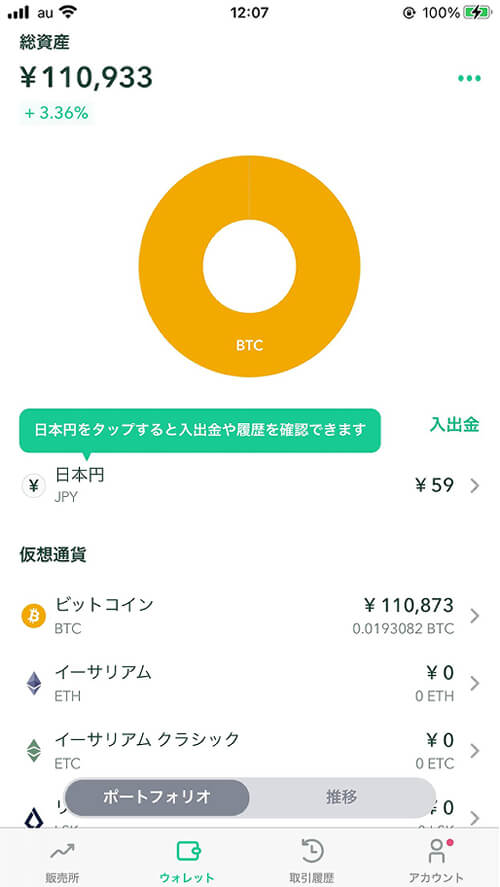Tap the Ethereum Classic green icon
The image size is (500, 887).
click(34, 751)
